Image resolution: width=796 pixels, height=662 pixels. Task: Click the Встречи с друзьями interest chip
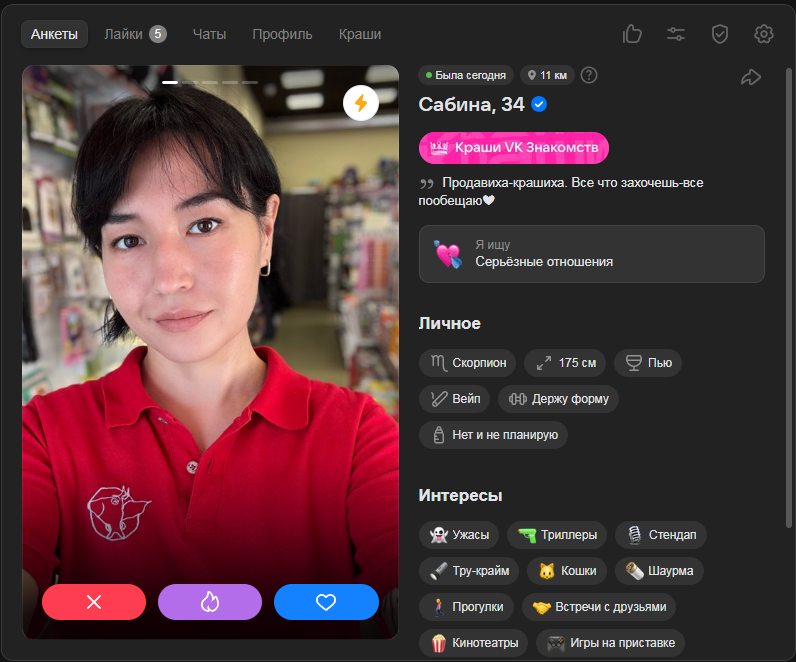pos(599,607)
